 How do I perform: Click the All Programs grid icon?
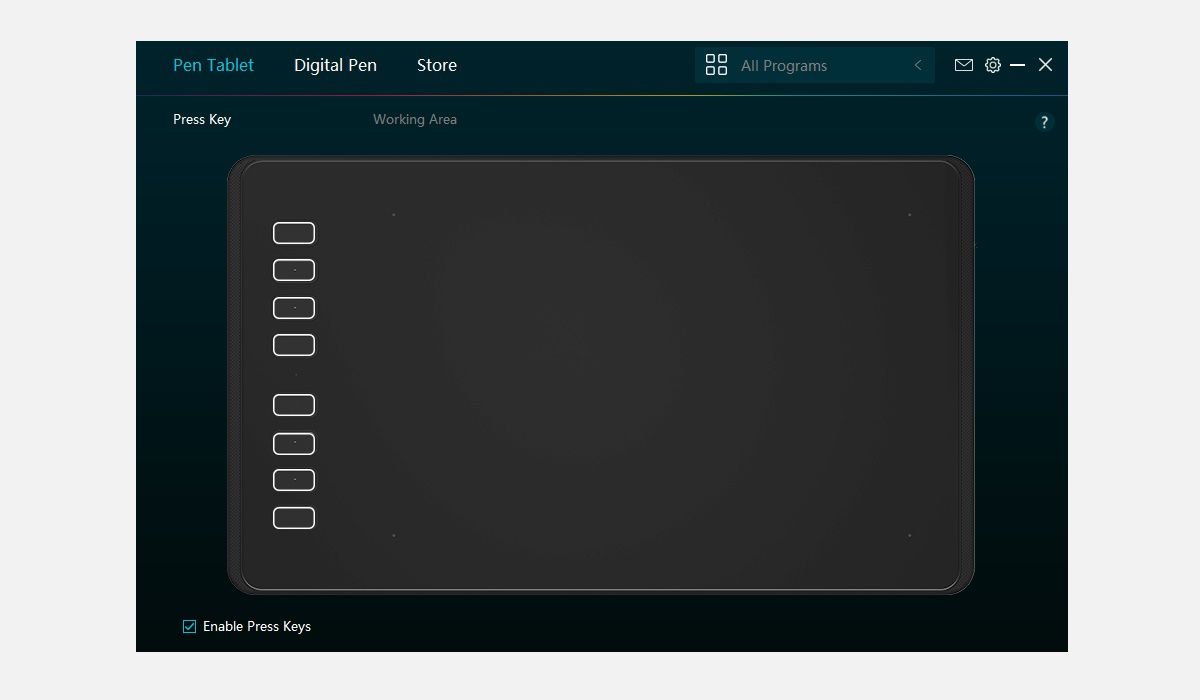coord(716,65)
